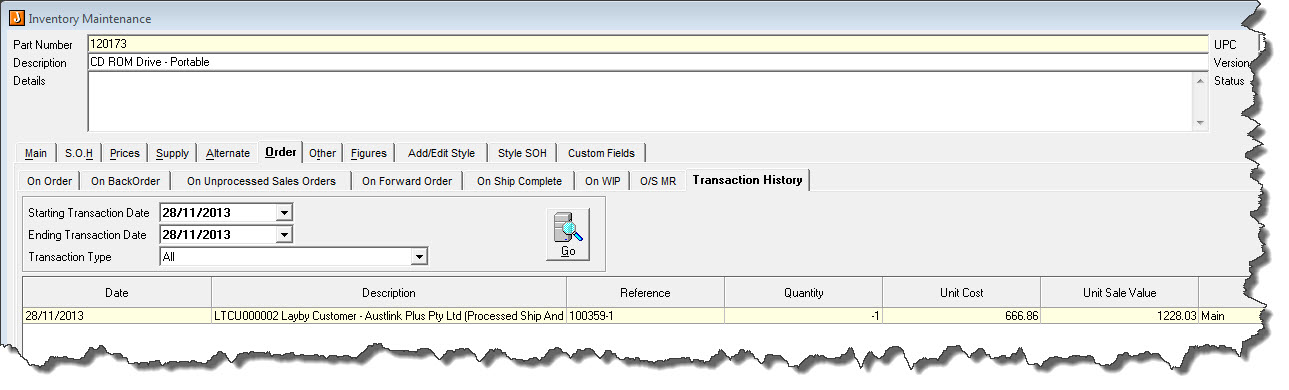Sort by the Unit Cost column header
Screen dimensions: 1289x390
coord(962,293)
